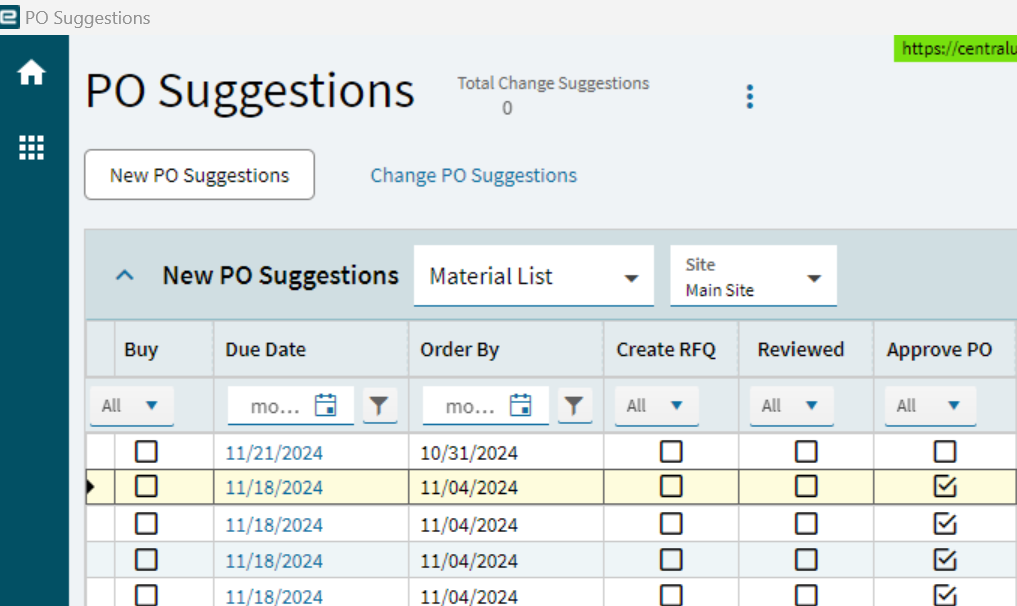Check Buy box for 11/21/2024 row
This screenshot has height=606, width=1017.
[146, 452]
